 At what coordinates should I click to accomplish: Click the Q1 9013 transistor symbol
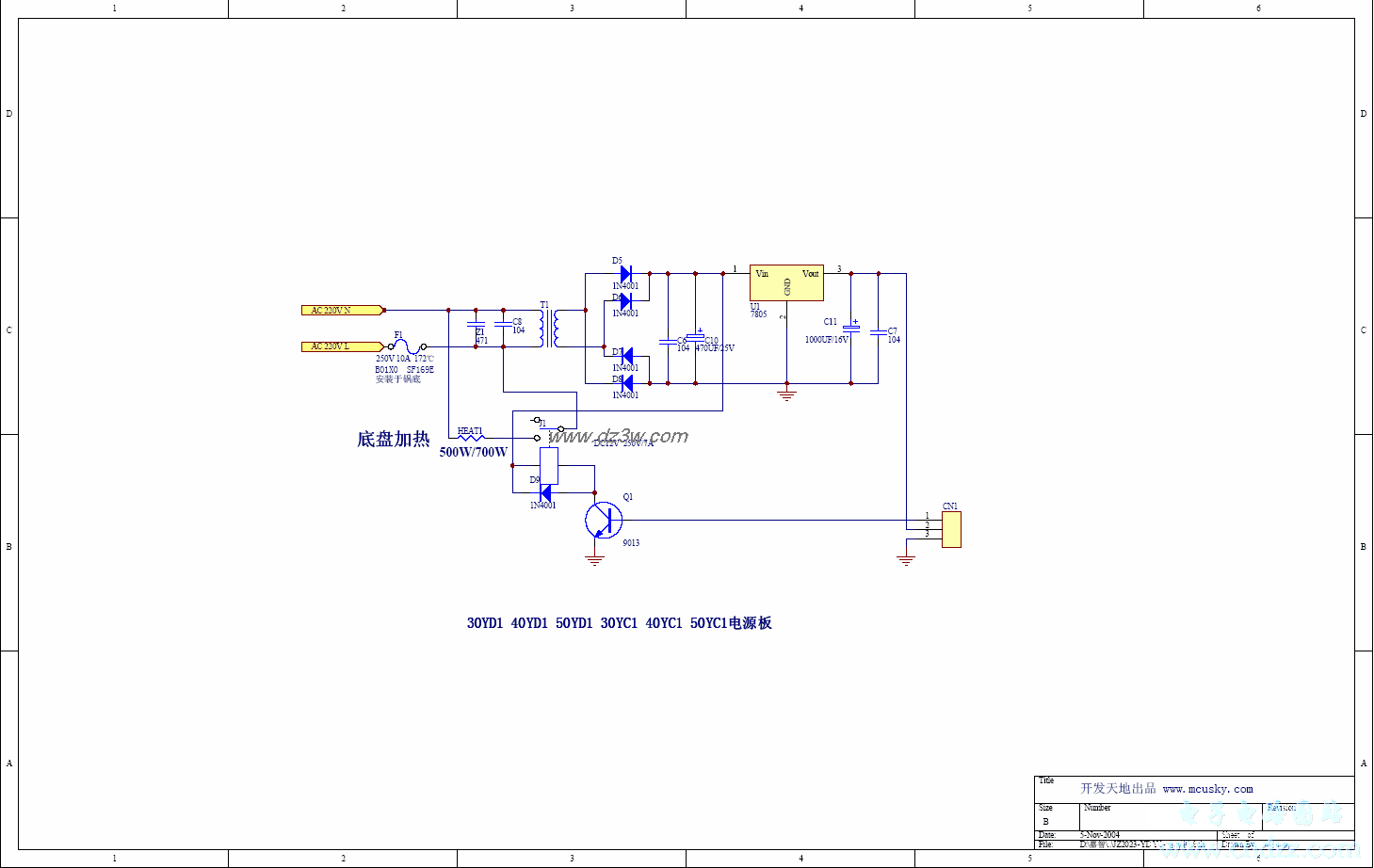[604, 520]
